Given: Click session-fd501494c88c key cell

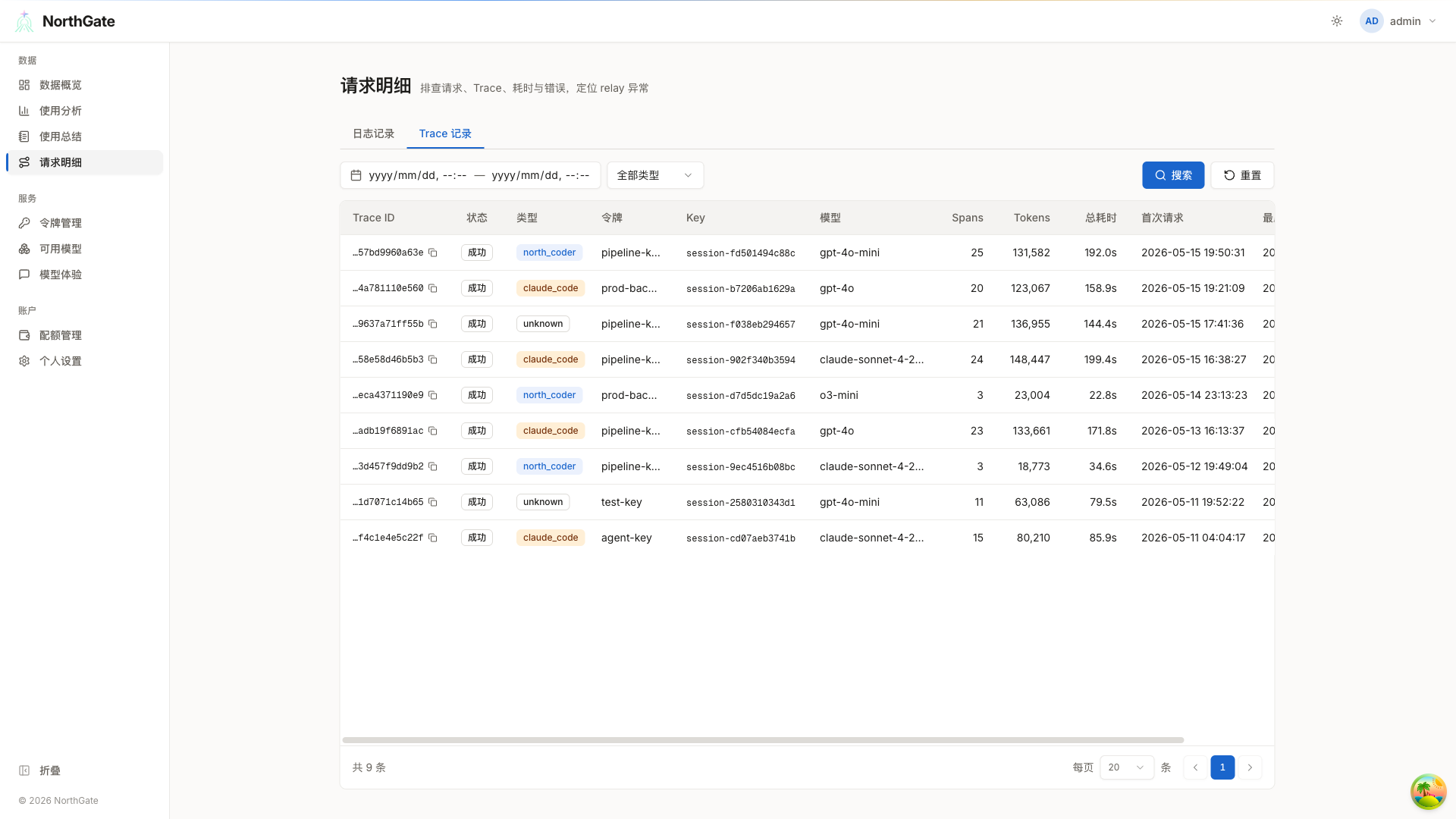Looking at the screenshot, I should pyautogui.click(x=741, y=253).
